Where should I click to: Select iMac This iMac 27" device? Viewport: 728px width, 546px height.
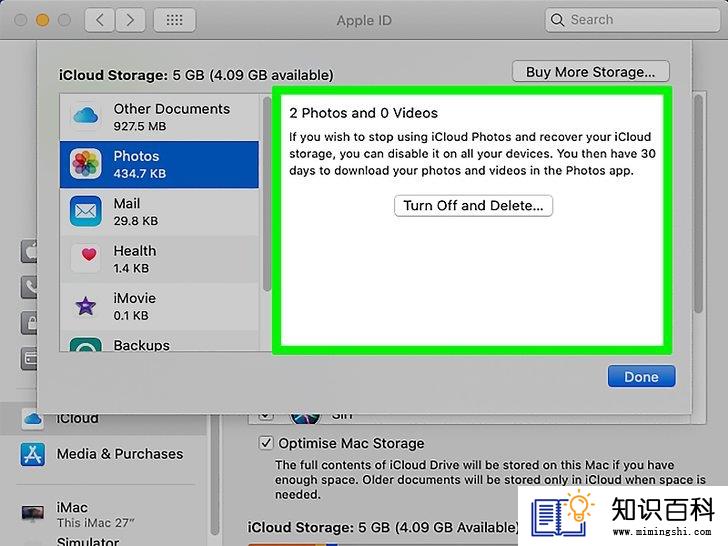[95, 514]
